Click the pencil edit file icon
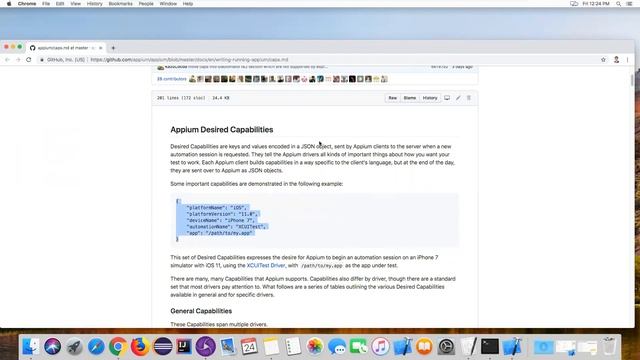The image size is (640, 360). pyautogui.click(x=458, y=98)
